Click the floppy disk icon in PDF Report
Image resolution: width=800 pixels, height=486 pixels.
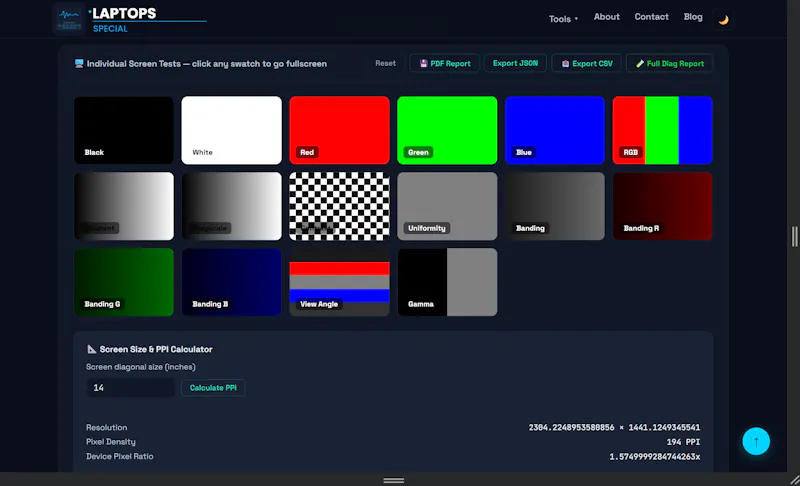423,63
